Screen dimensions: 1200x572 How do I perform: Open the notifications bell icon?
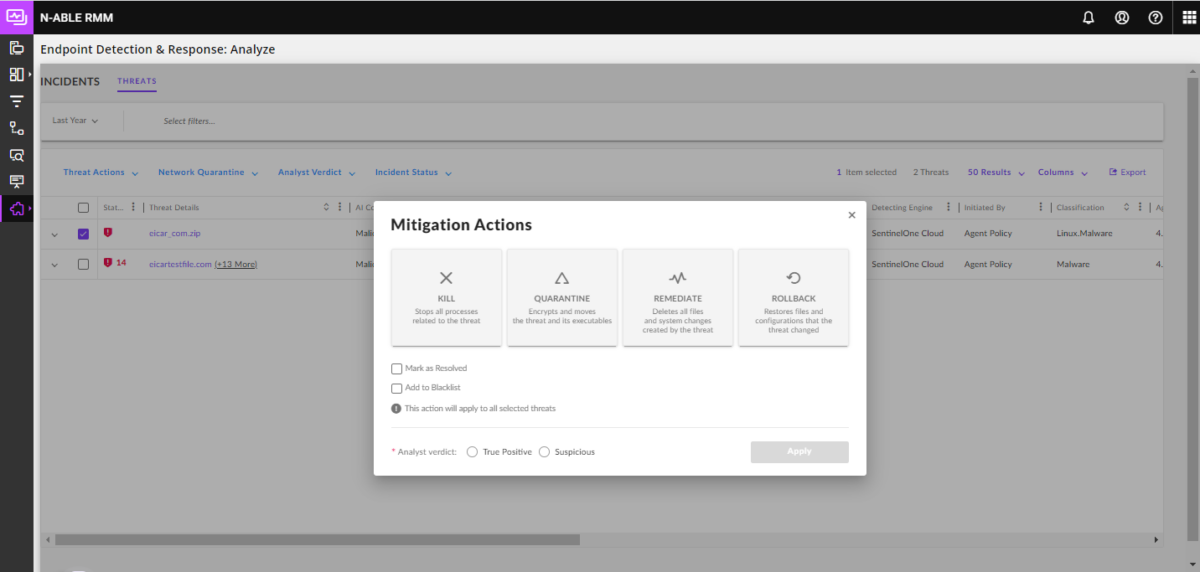(1089, 17)
